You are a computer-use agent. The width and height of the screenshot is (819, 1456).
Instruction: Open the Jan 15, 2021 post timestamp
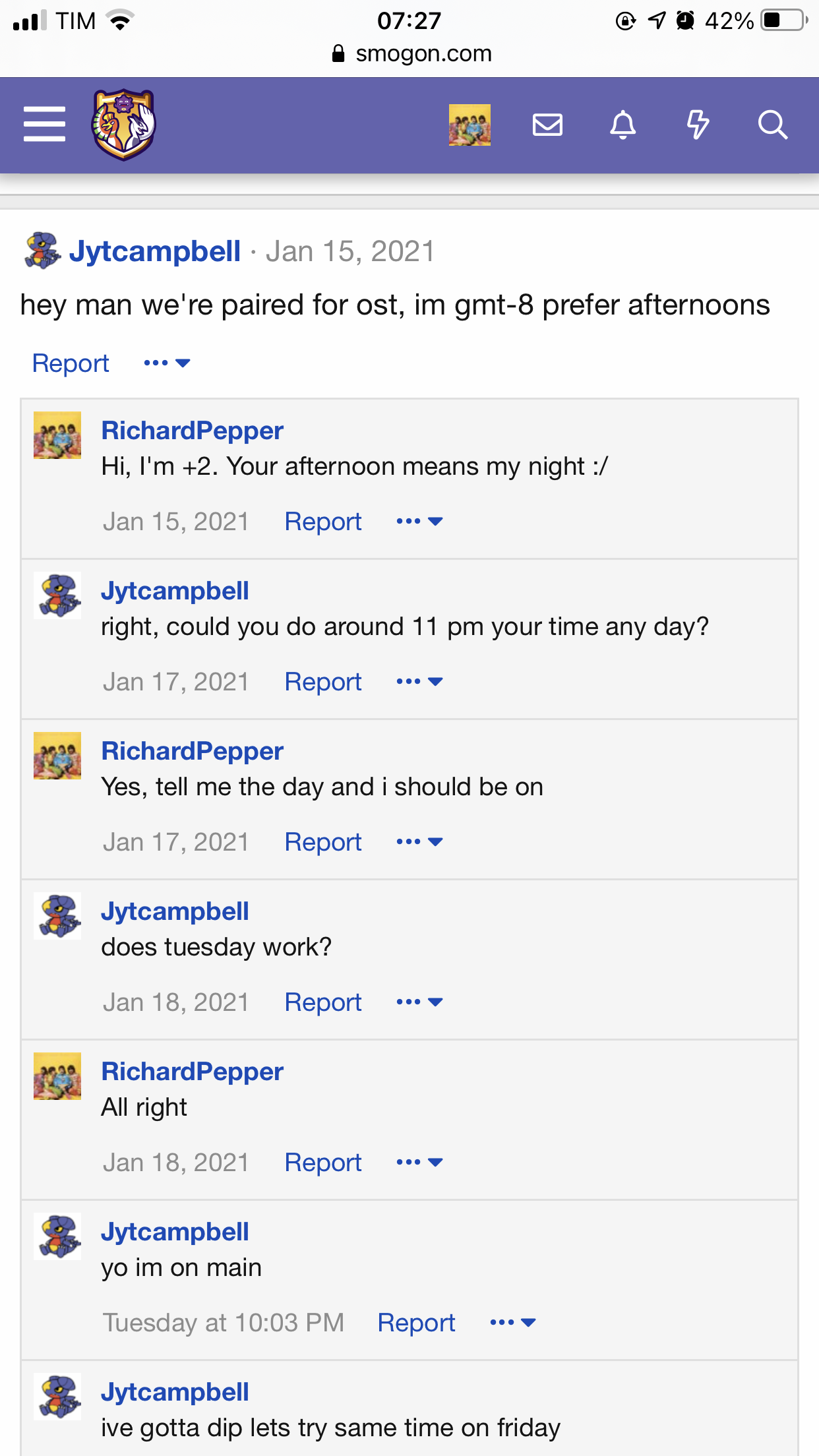tap(350, 251)
